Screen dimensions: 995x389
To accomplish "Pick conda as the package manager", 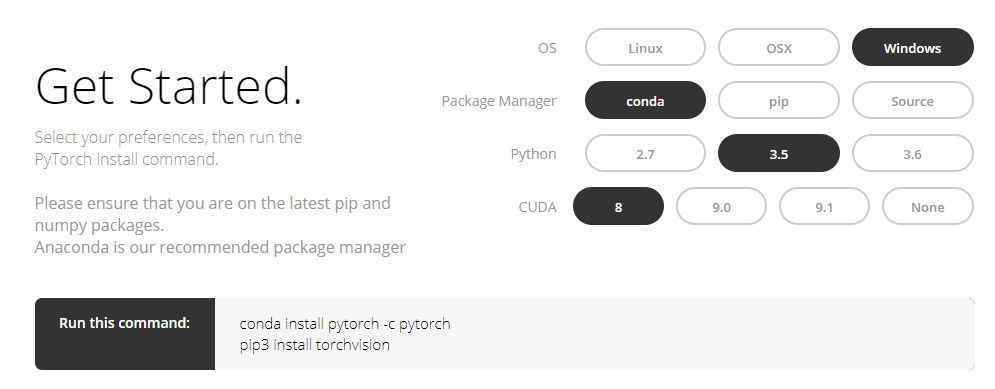I will tap(645, 100).
